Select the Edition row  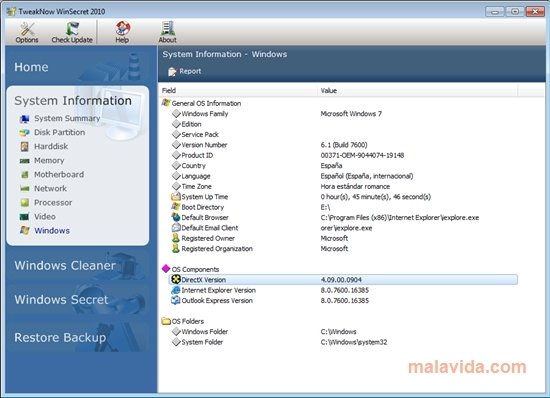tap(344, 124)
